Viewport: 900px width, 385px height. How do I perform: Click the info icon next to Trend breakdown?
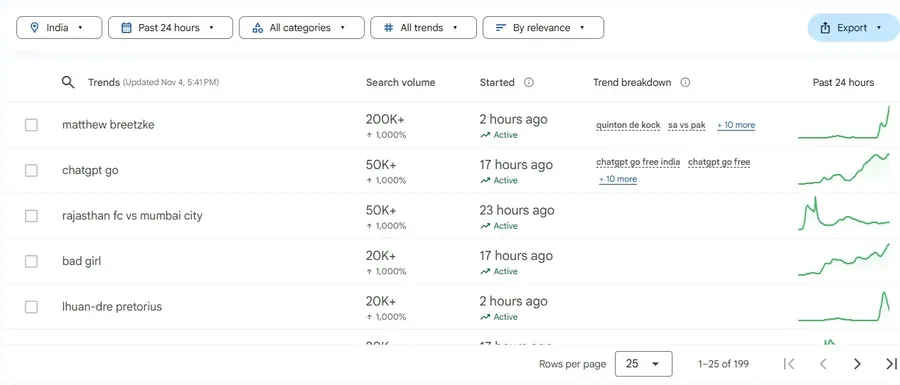(685, 83)
